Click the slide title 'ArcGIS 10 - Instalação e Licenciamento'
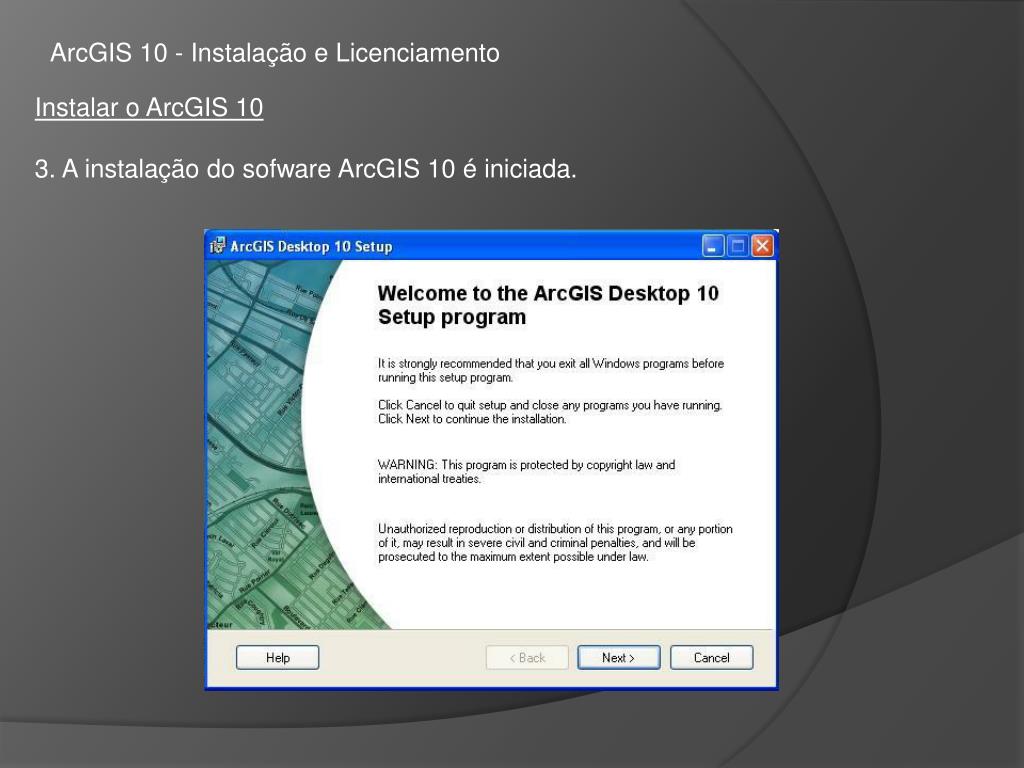Screen dimensions: 1024x768 [x=275, y=53]
